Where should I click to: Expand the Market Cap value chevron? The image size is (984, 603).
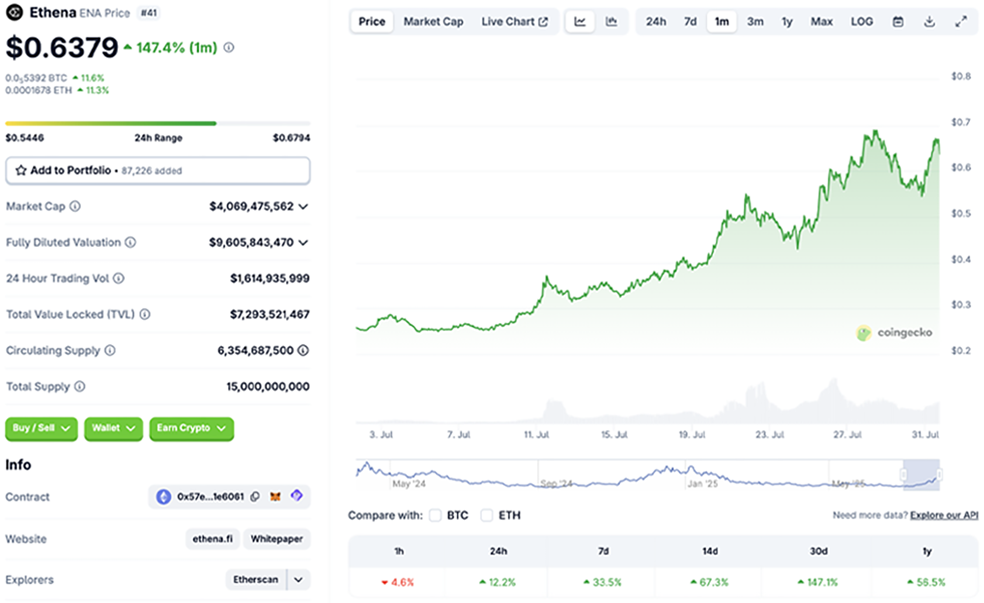[304, 206]
